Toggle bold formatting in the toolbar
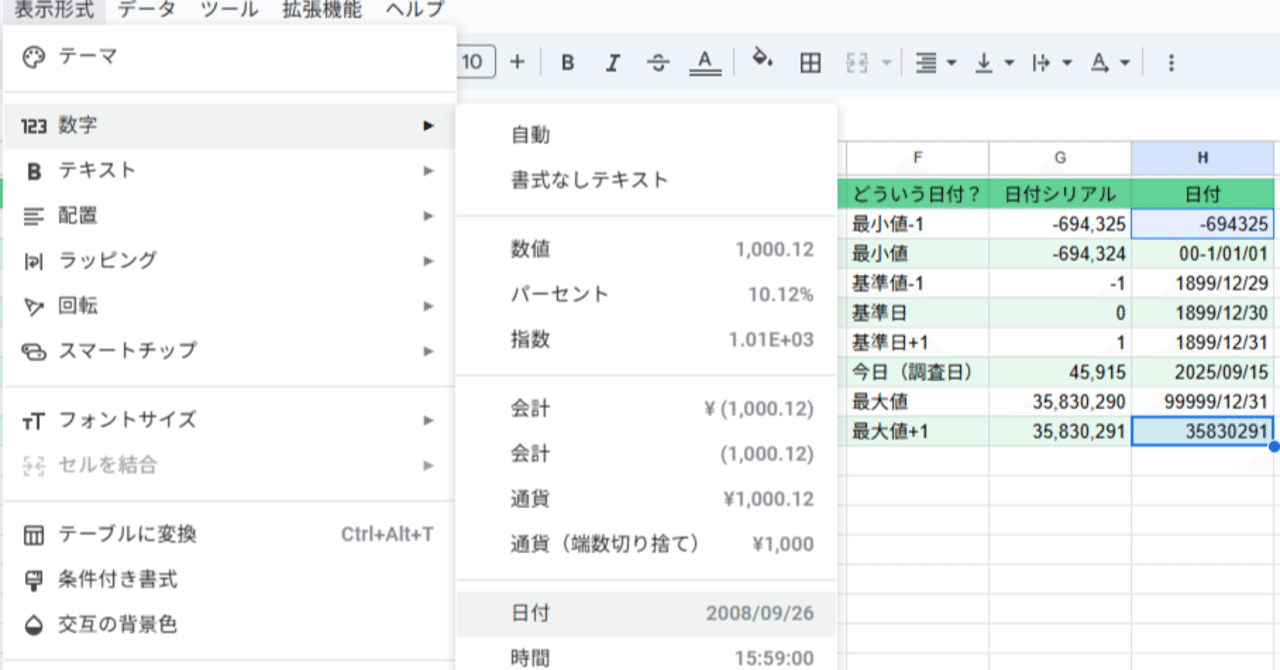1280x670 pixels. [567, 62]
